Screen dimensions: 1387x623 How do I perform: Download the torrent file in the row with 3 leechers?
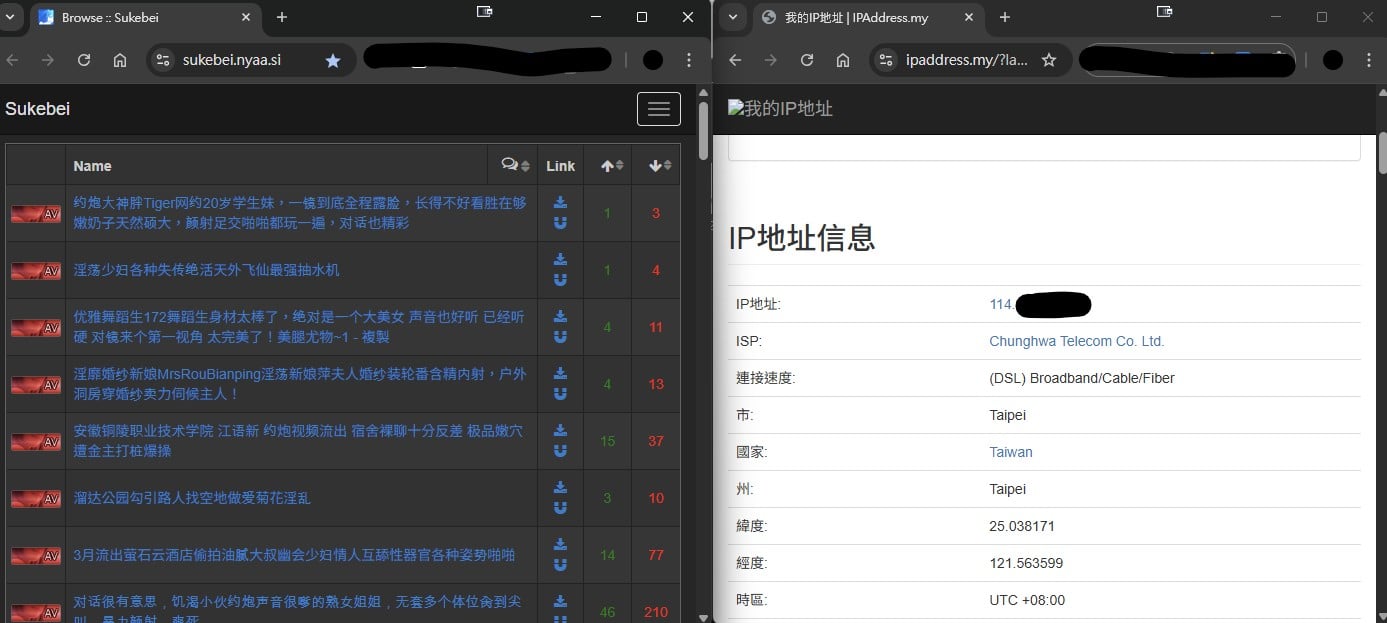560,202
